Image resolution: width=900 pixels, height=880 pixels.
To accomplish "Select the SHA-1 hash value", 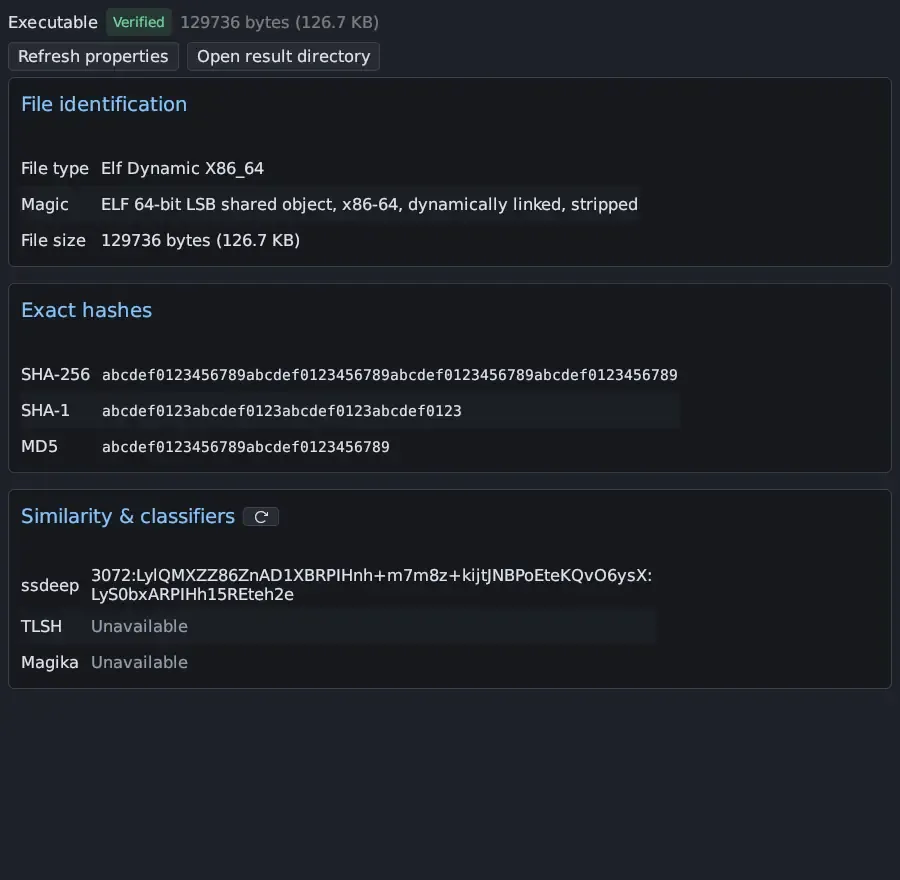I will click(x=282, y=411).
